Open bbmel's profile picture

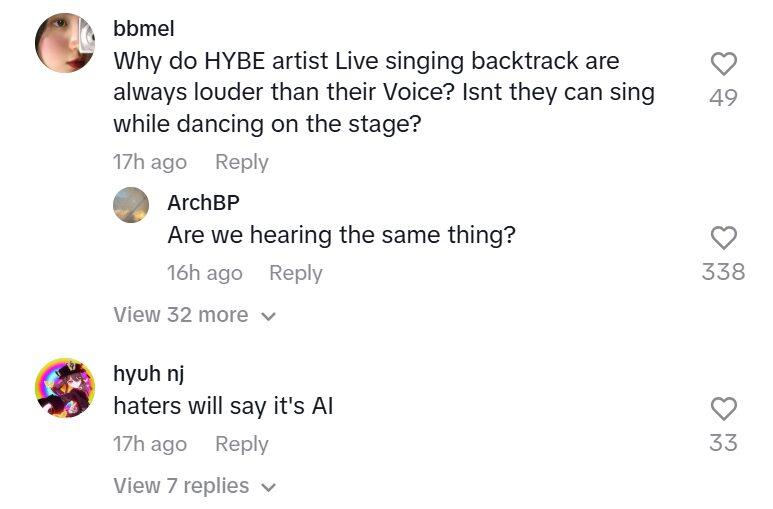[65, 43]
